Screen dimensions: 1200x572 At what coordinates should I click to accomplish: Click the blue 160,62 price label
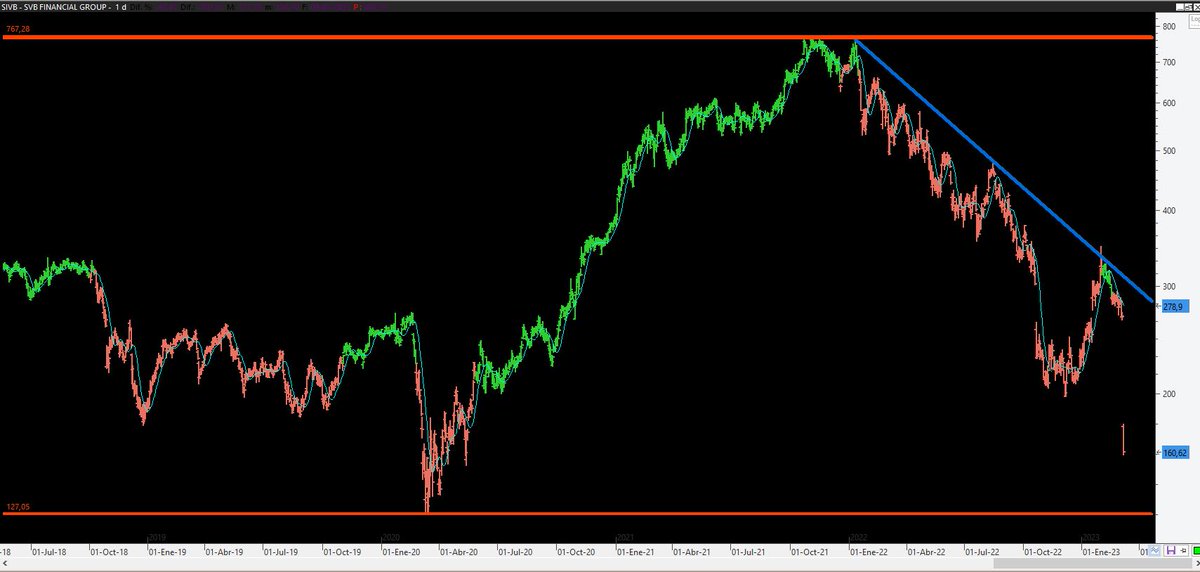click(x=1175, y=453)
